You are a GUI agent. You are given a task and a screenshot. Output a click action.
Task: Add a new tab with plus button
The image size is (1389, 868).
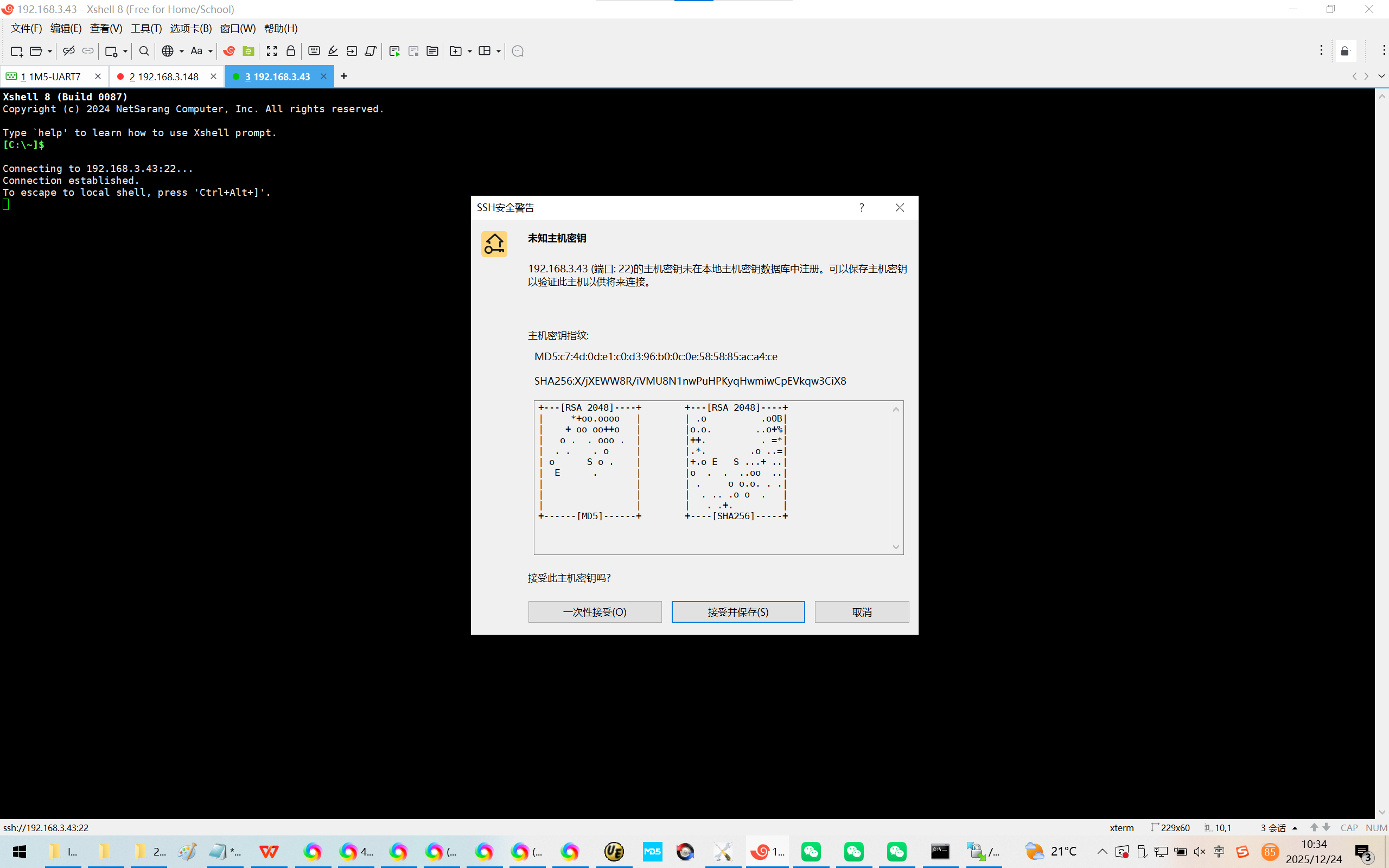pyautogui.click(x=344, y=76)
